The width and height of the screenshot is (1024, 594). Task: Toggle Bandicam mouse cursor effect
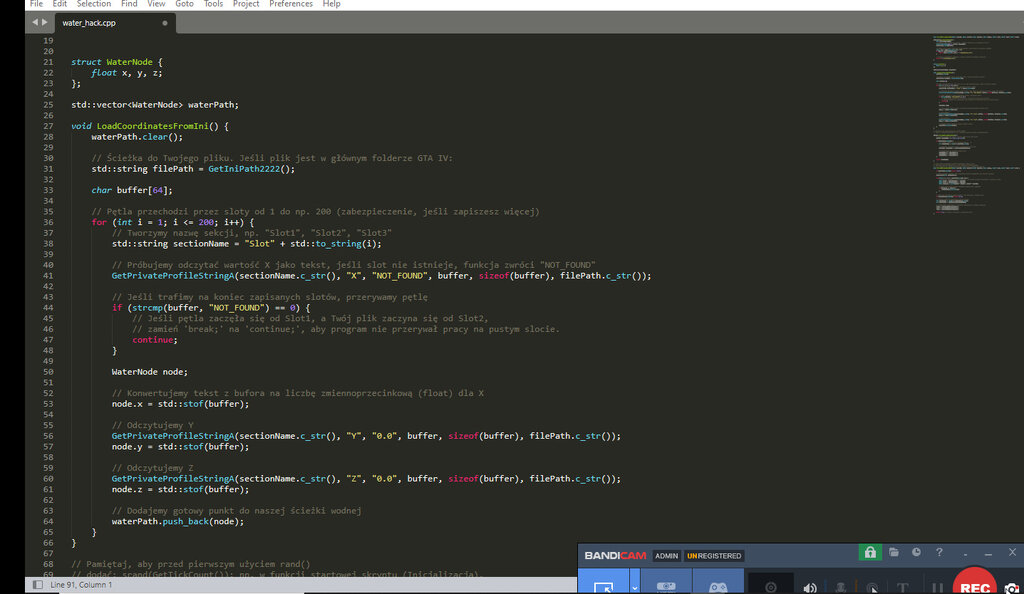[872, 587]
